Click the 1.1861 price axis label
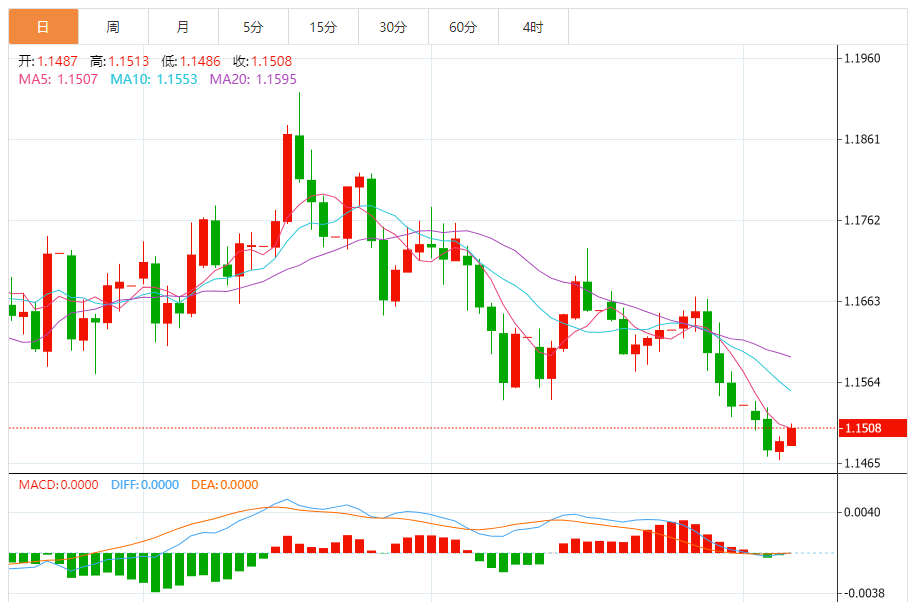913x602 pixels. click(x=862, y=139)
